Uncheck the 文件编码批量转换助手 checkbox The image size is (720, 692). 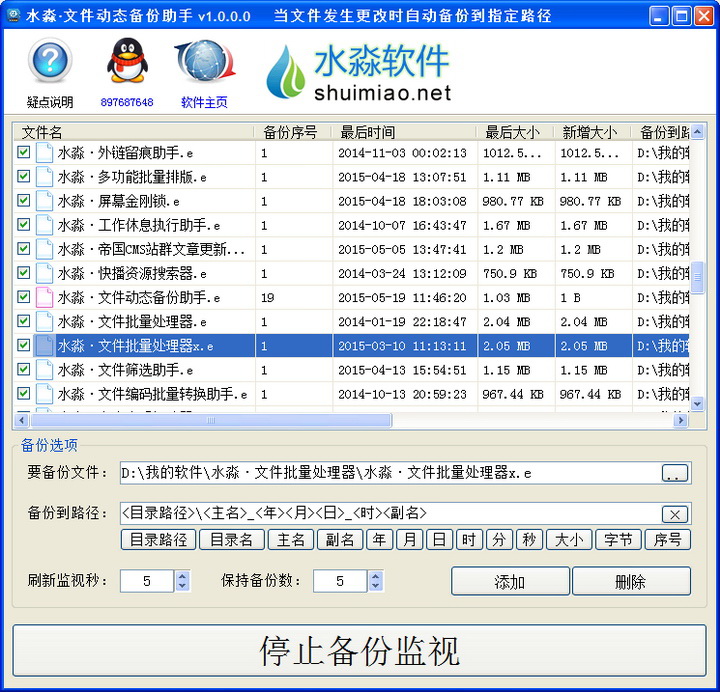pyautogui.click(x=23, y=393)
